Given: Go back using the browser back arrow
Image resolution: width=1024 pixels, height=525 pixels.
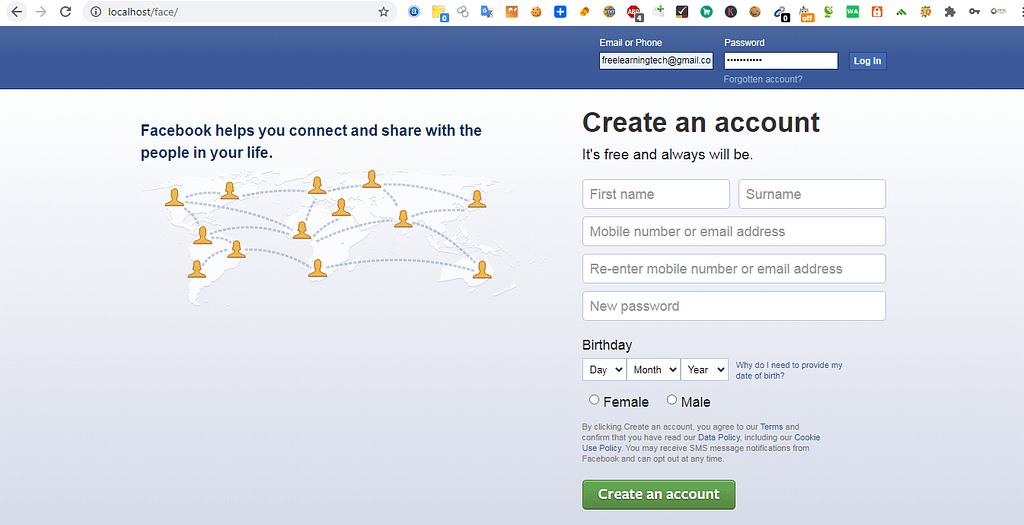Looking at the screenshot, I should [x=17, y=12].
